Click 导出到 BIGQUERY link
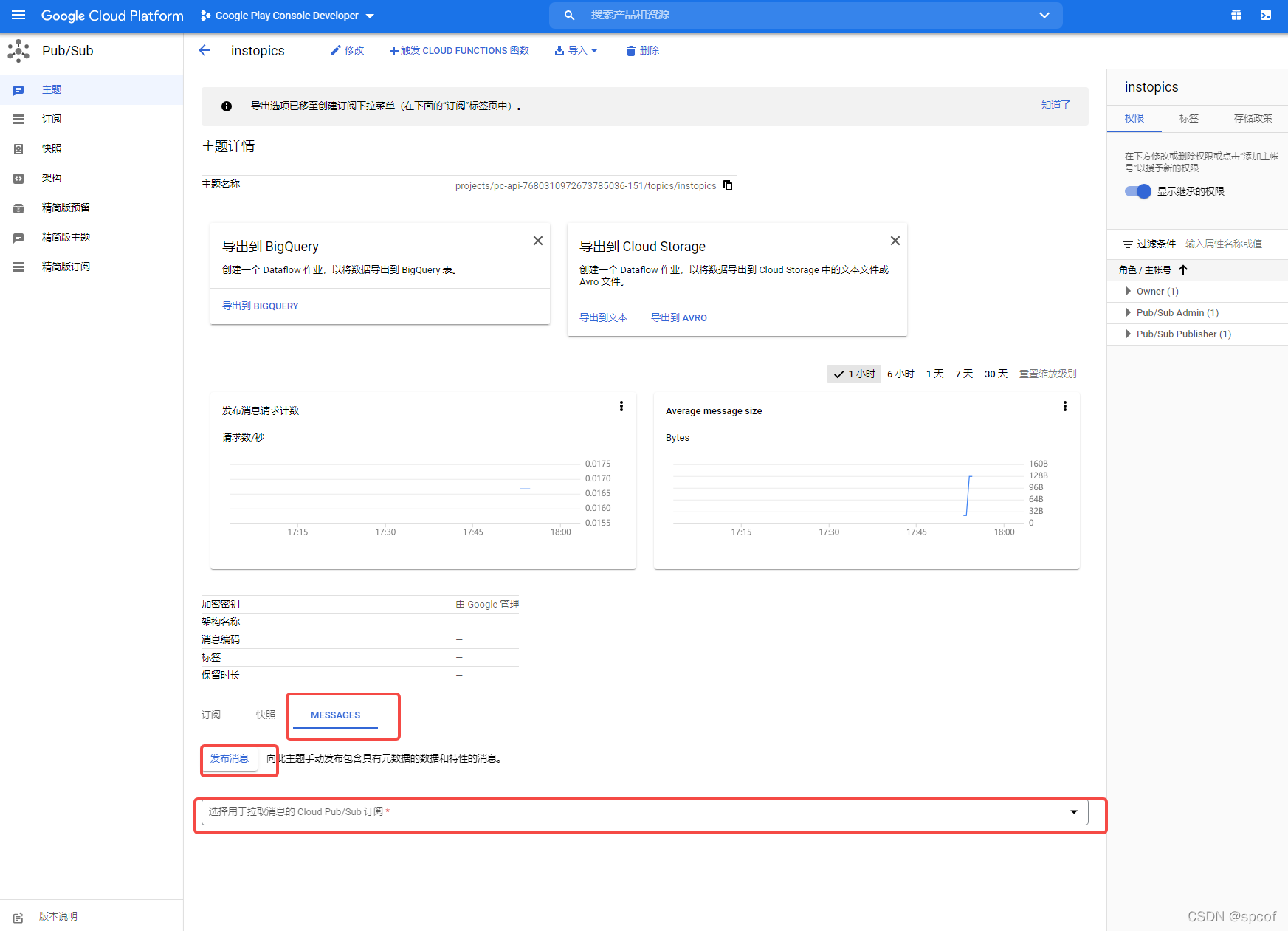Viewport: 1288px width, 931px height. 261,306
